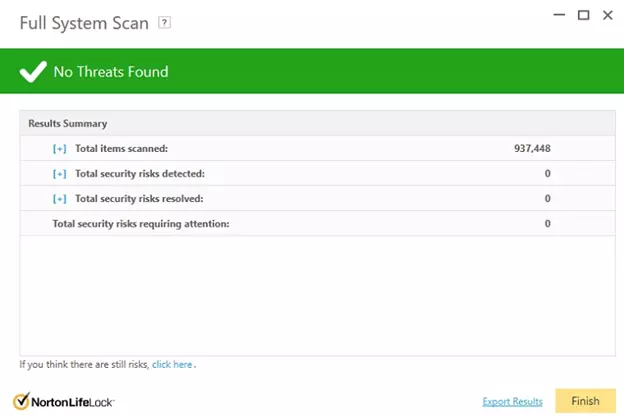
Task: Expand the Total security risks resolved row
Action: (x=60, y=199)
